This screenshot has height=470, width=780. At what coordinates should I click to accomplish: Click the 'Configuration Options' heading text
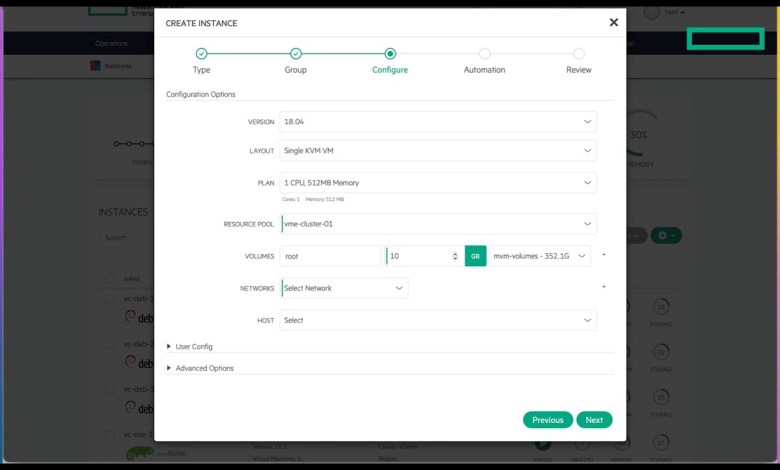coord(200,94)
